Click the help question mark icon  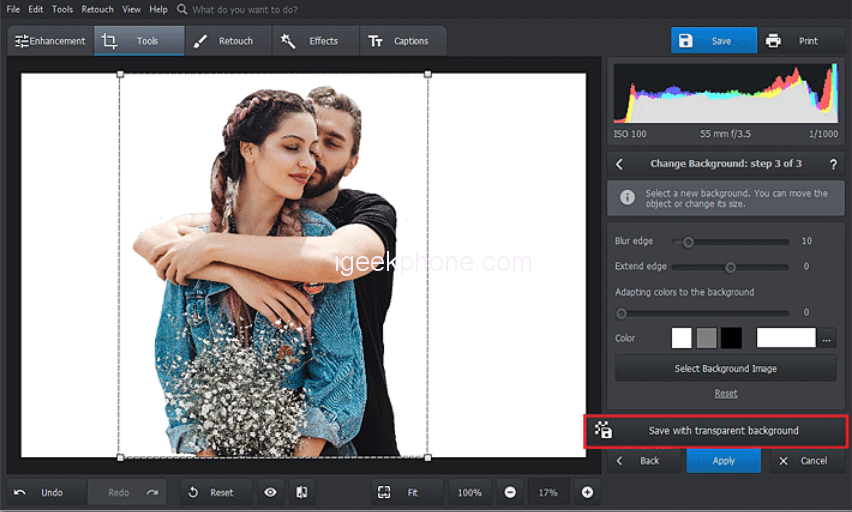coord(832,164)
